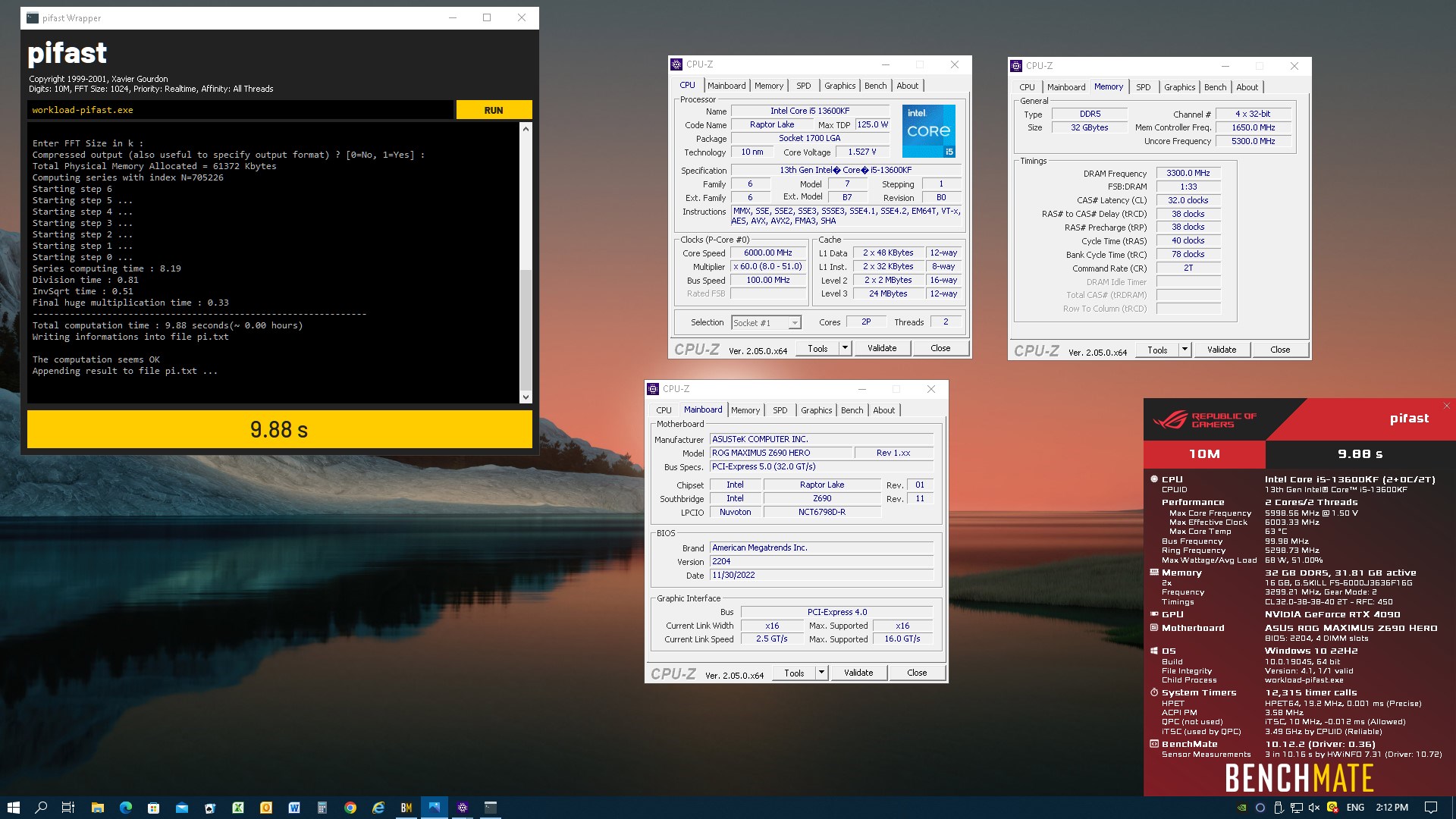Open Bench tab in top-left CPU-Z
The width and height of the screenshot is (1456, 819).
[875, 86]
